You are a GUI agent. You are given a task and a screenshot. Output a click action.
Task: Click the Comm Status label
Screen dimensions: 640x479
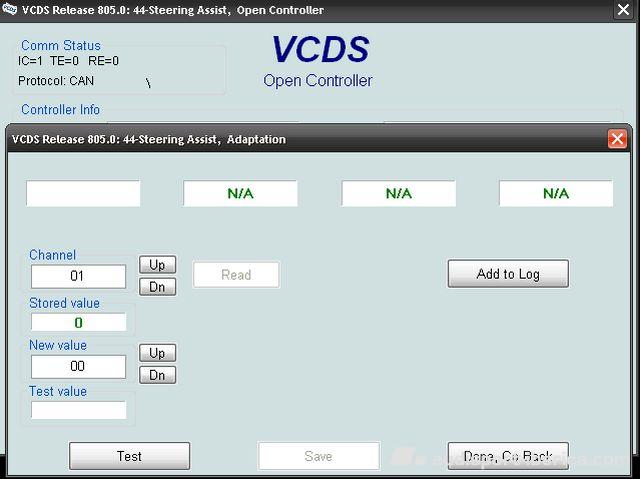(x=61, y=45)
